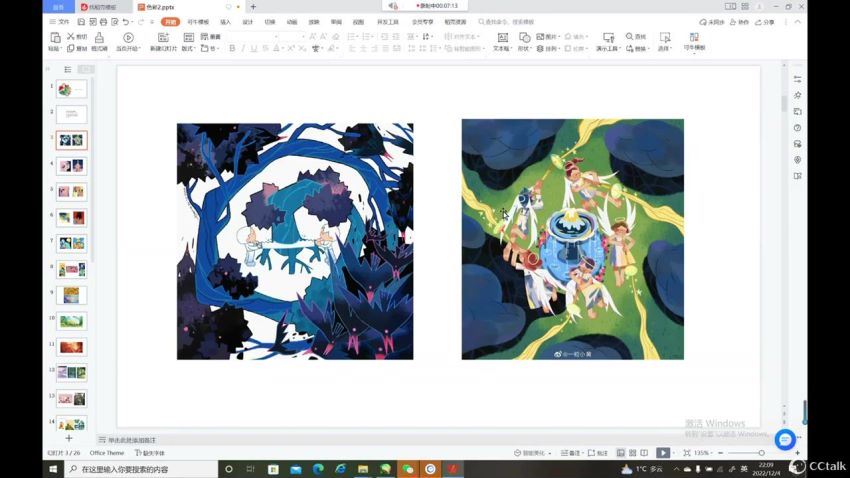850x478 pixels.
Task: Open the Docer templates icon in ribbon
Action: tap(694, 37)
